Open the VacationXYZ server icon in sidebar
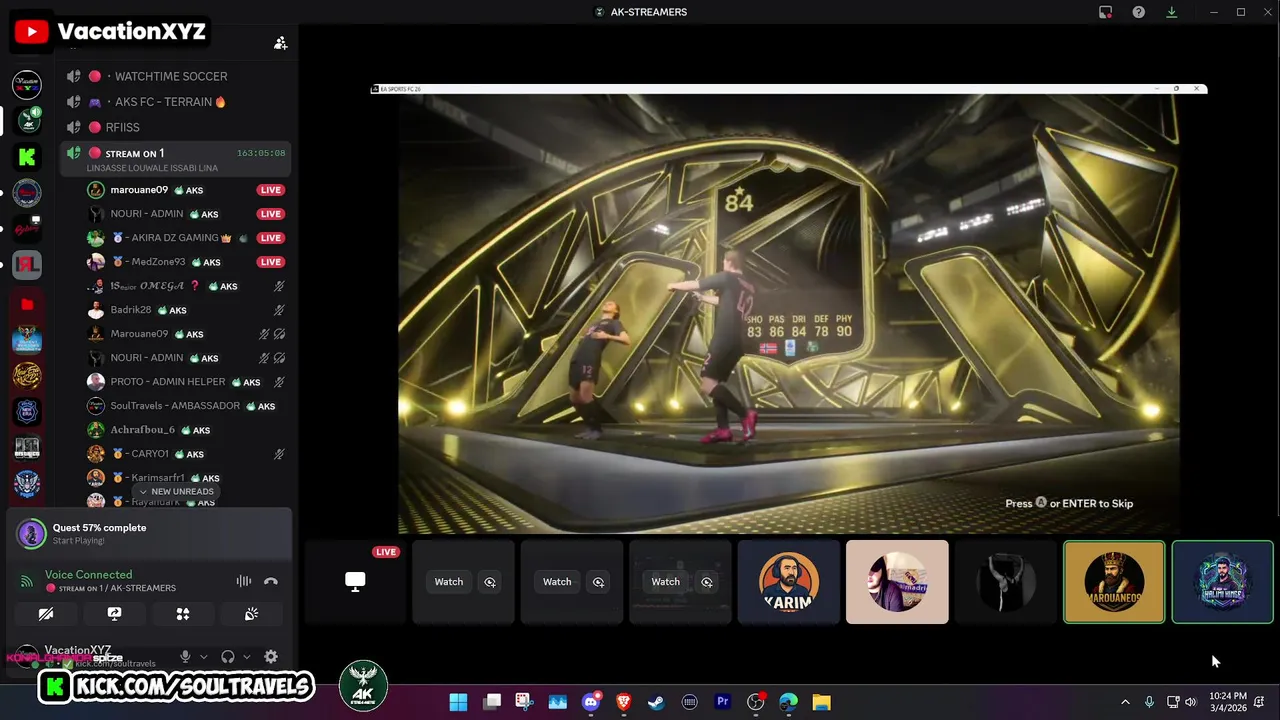1280x720 pixels. pos(27,85)
